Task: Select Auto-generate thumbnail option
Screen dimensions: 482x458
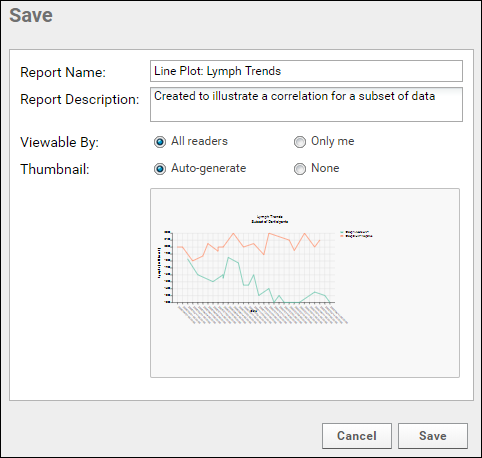Action: (160, 169)
